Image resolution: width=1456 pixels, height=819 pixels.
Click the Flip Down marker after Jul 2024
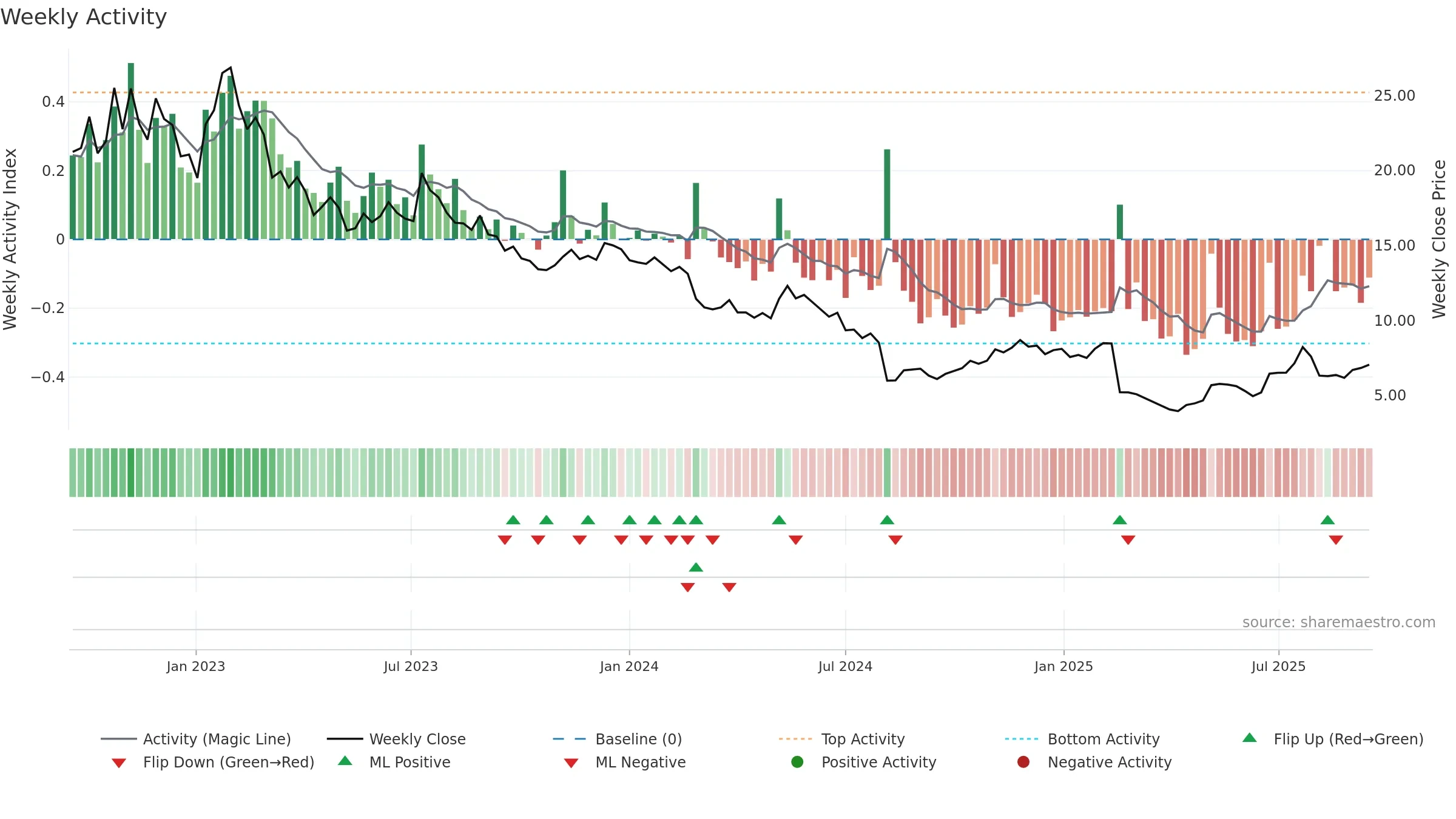[895, 540]
